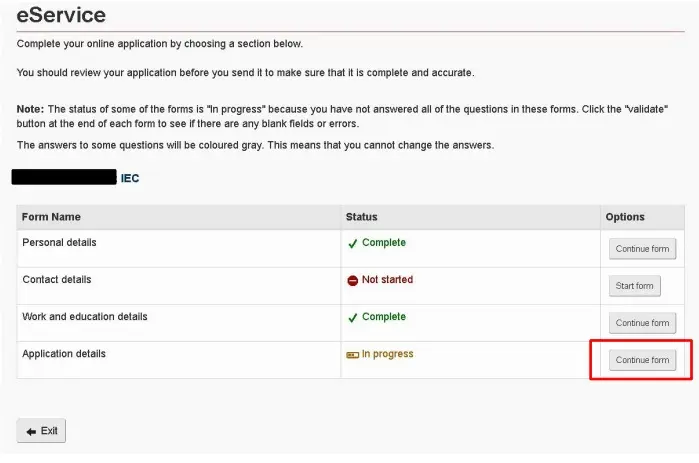Select the Personal details row label
Screen dimensions: 699x463
59,242
